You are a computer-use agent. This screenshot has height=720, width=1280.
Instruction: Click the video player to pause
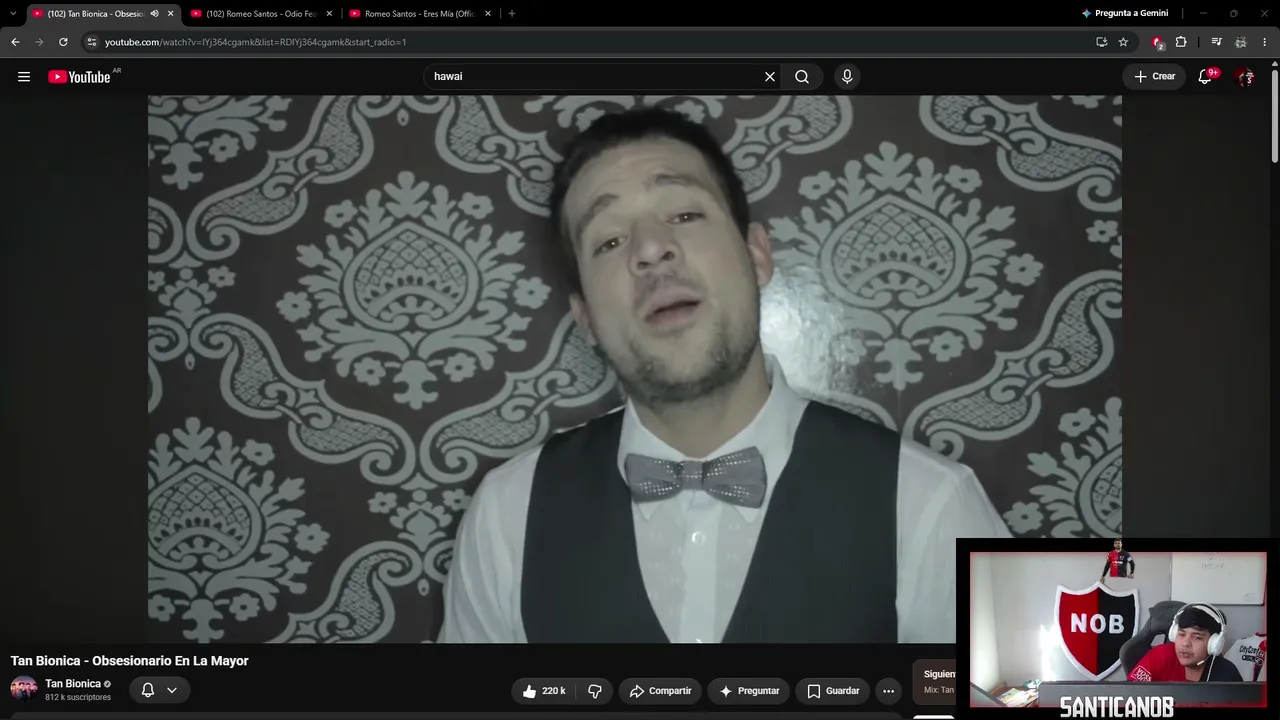point(635,369)
